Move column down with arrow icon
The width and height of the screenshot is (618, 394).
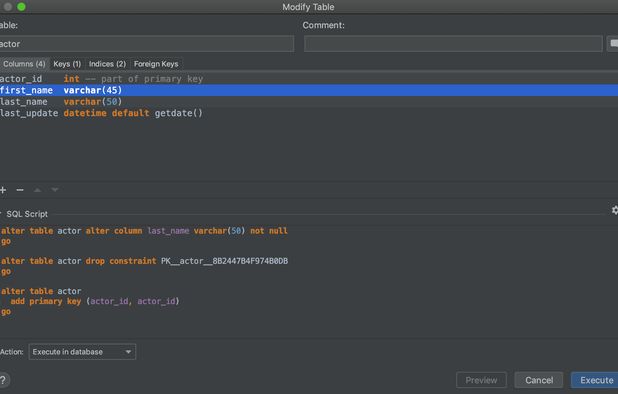point(55,190)
